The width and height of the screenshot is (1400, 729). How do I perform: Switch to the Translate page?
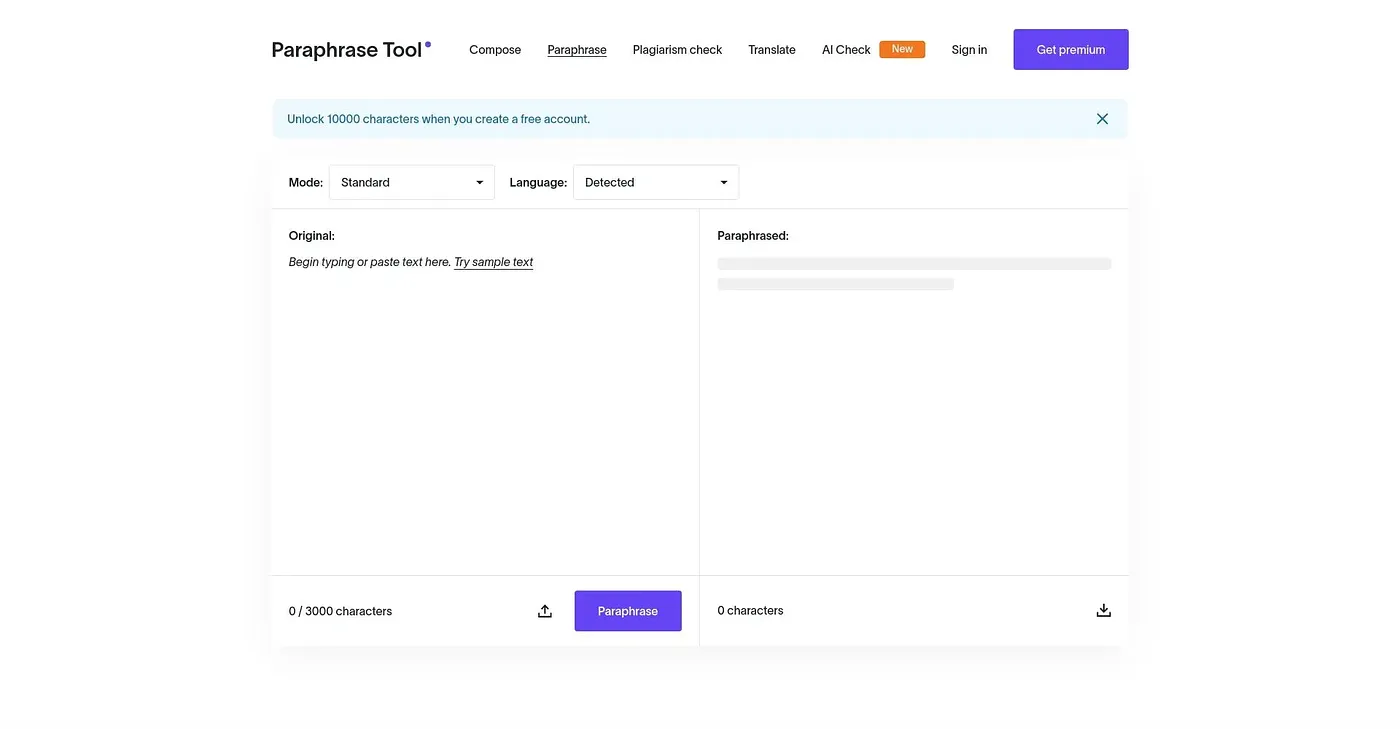(772, 50)
